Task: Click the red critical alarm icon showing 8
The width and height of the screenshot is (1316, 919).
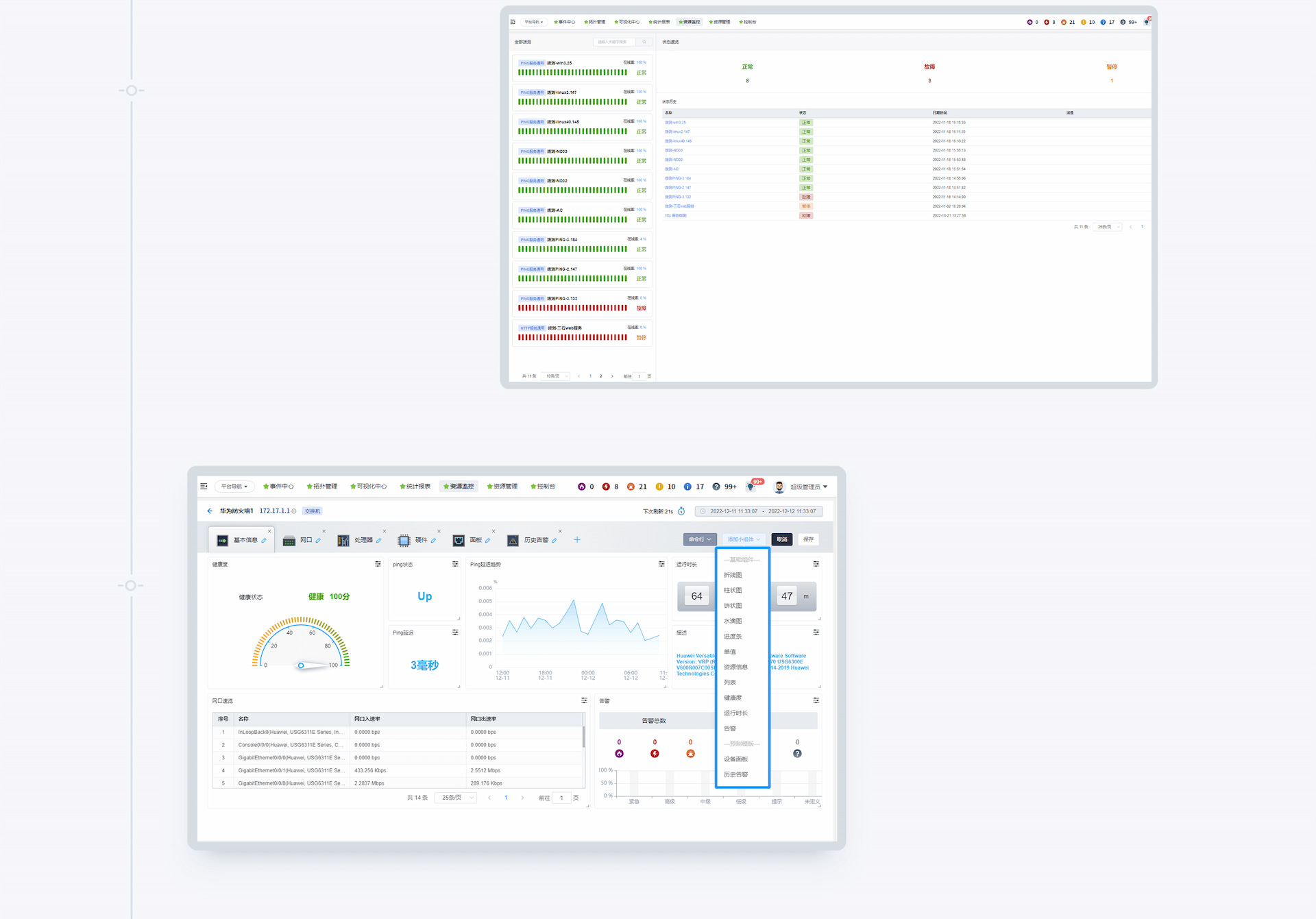Action: click(606, 487)
